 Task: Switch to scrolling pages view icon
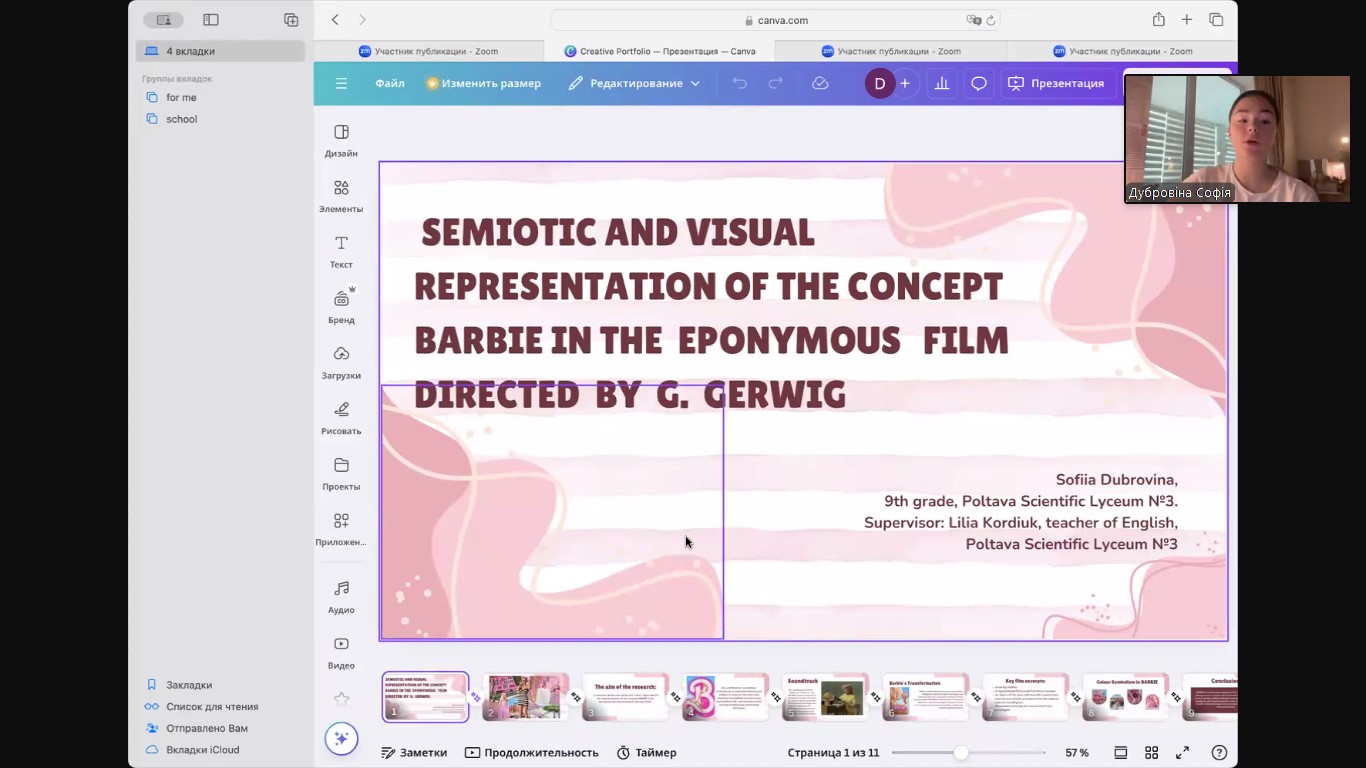[x=1121, y=752]
